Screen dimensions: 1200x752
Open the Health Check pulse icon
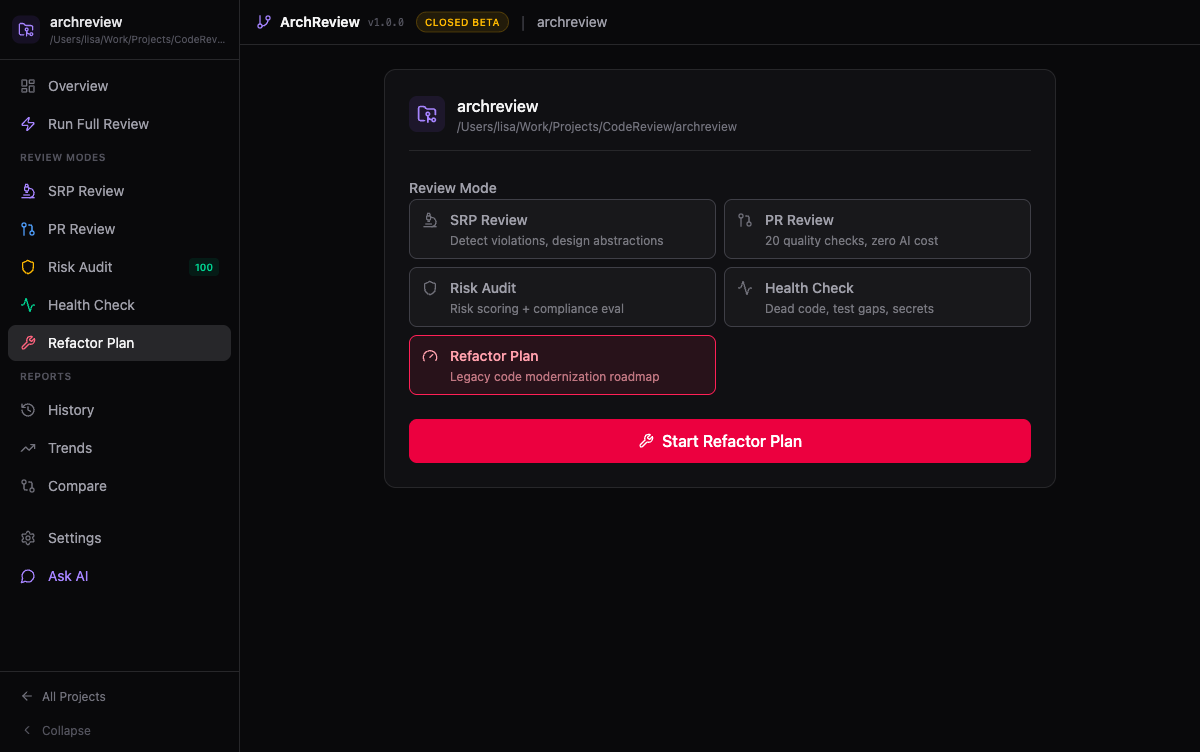coord(28,305)
